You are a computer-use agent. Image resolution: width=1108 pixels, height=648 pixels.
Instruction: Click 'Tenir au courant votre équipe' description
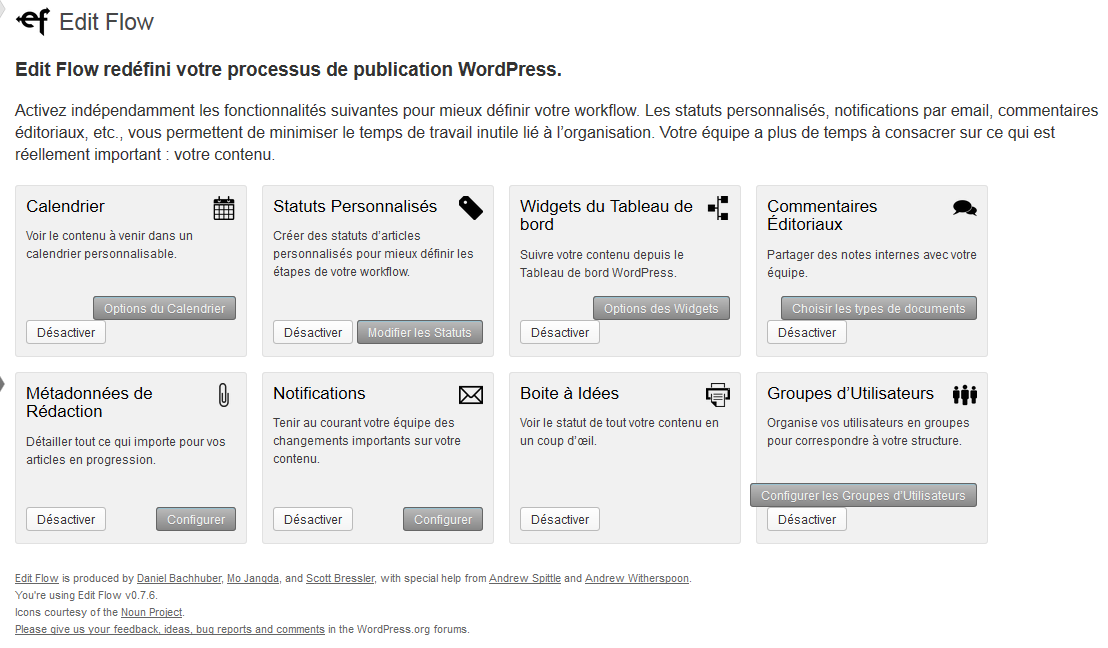[x=367, y=440]
